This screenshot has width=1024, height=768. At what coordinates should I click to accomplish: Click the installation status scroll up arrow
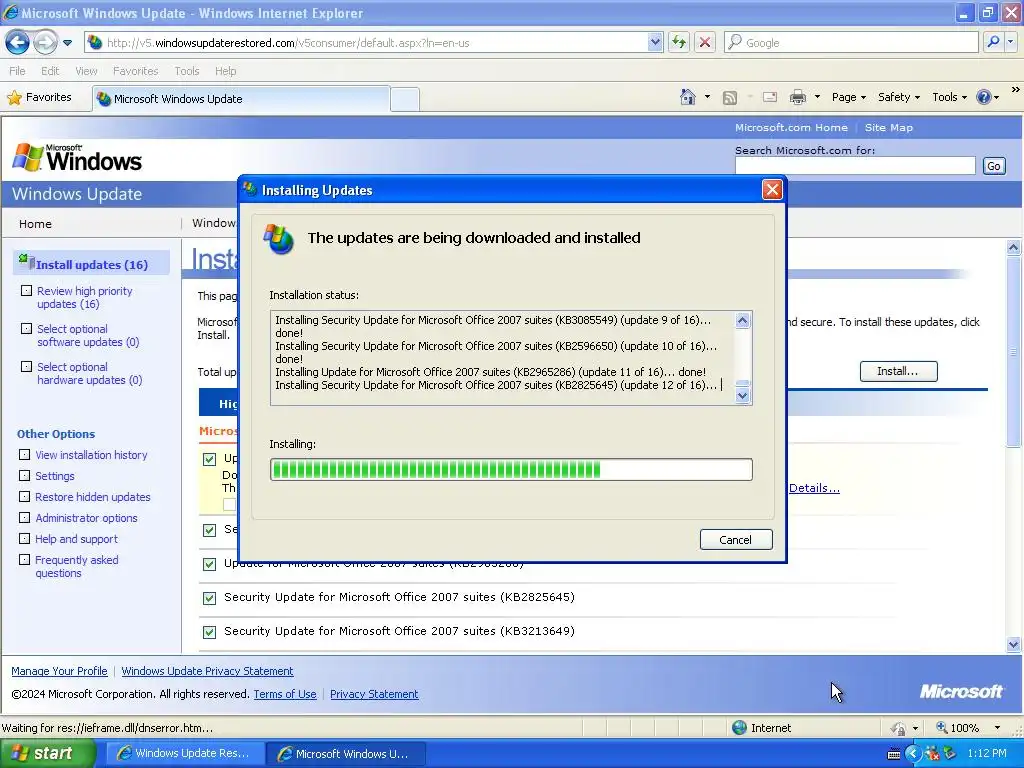pyautogui.click(x=743, y=320)
